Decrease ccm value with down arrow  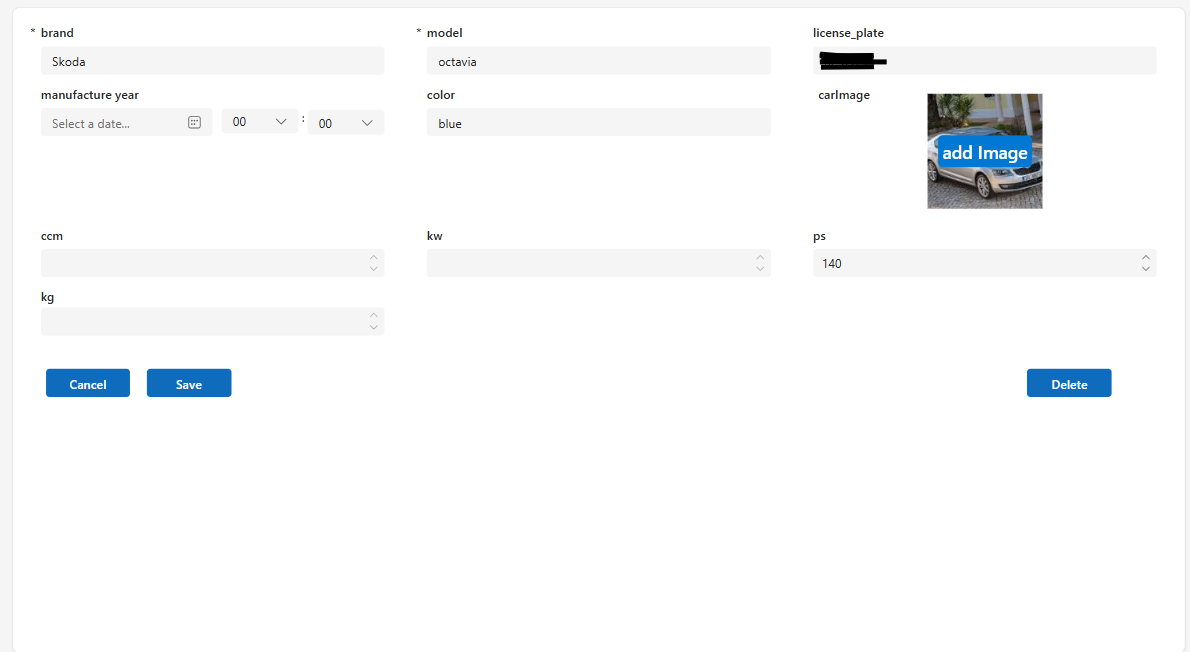(373, 269)
